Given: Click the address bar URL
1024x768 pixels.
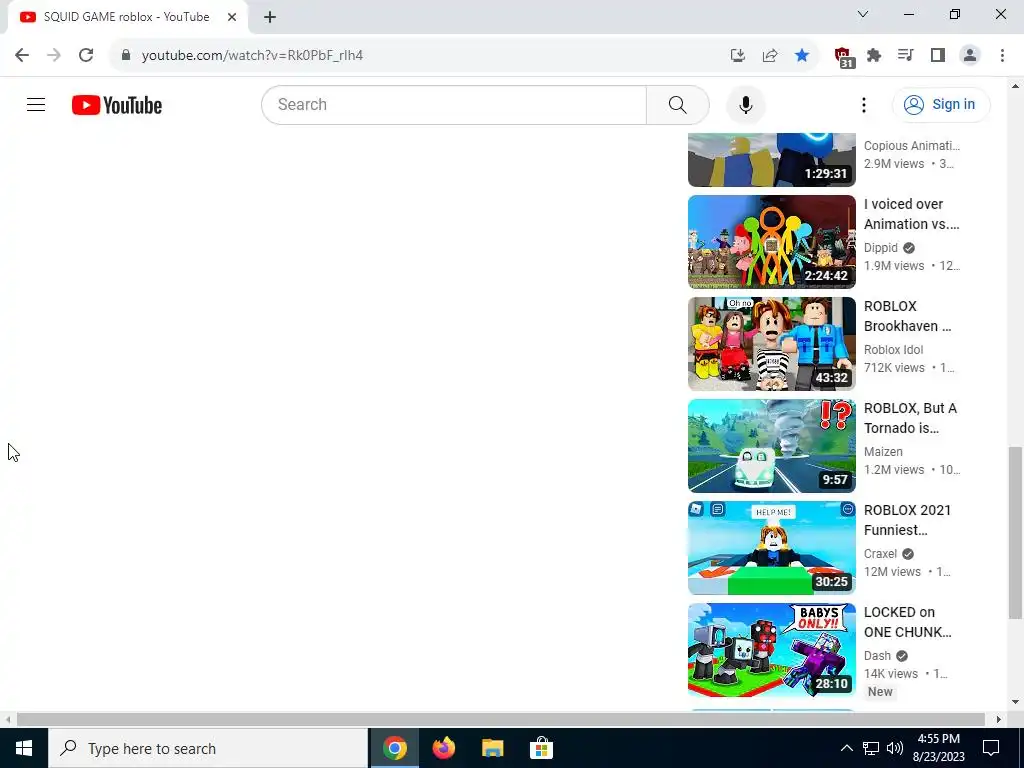Looking at the screenshot, I should pyautogui.click(x=252, y=56).
